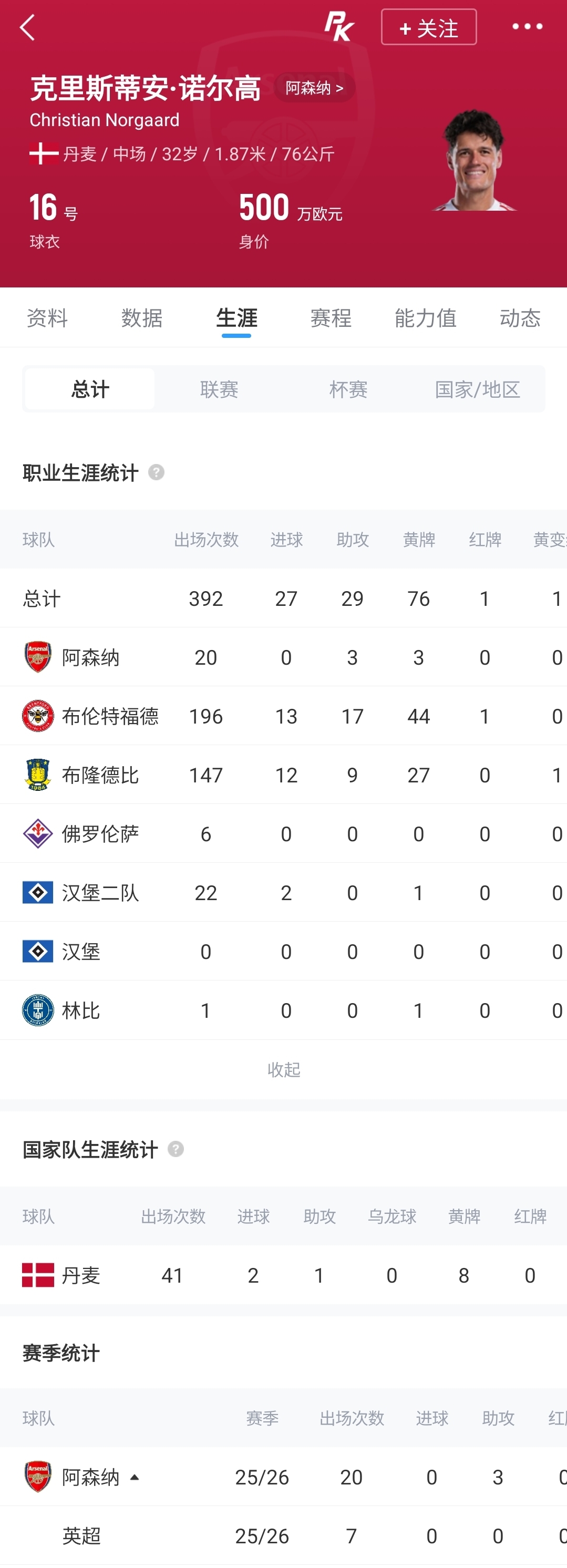
Task: Collapse the 阿森纳 season row arrow
Action: tap(135, 1477)
